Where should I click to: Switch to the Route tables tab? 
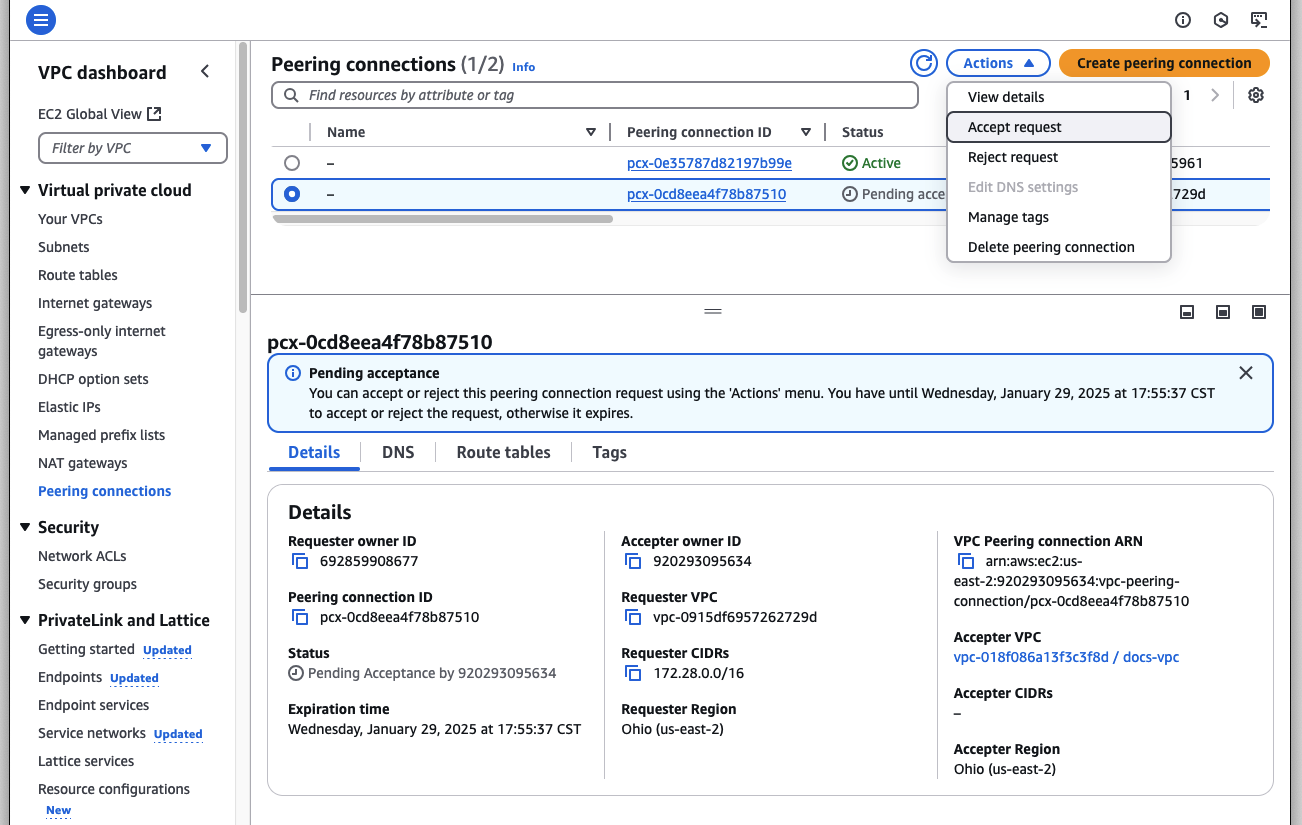[x=503, y=452]
